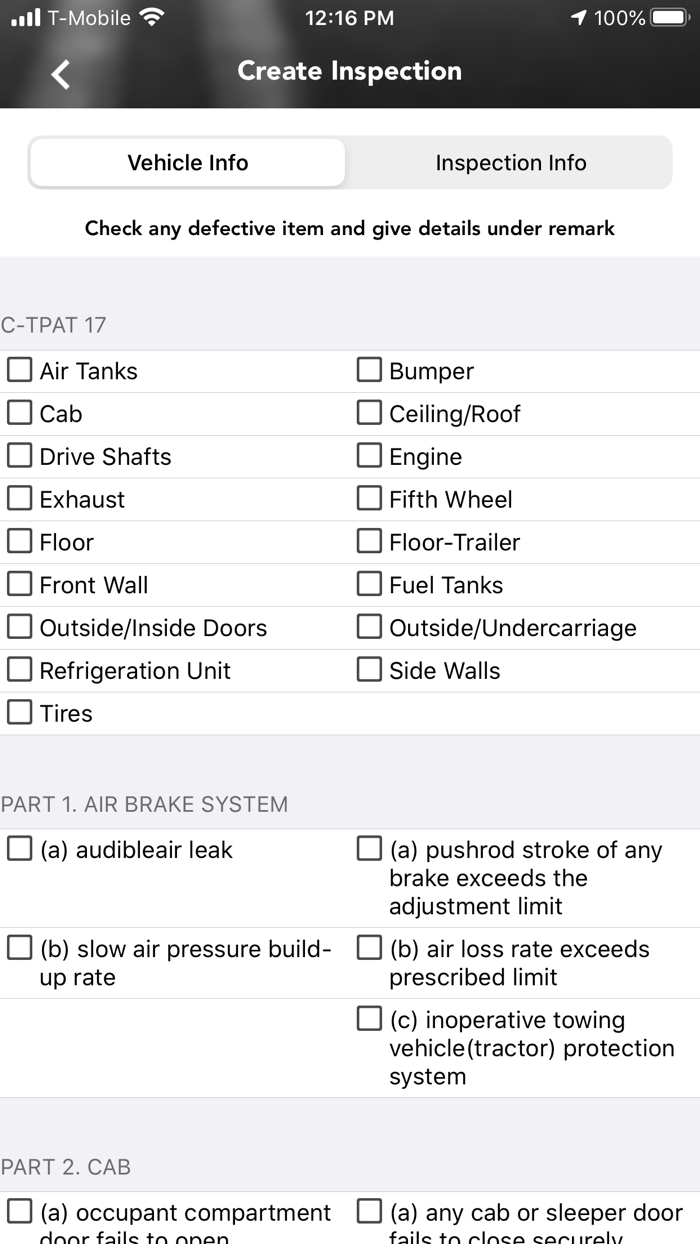Mark Bumper as defective
Image resolution: width=700 pixels, height=1244 pixels.
[370, 371]
